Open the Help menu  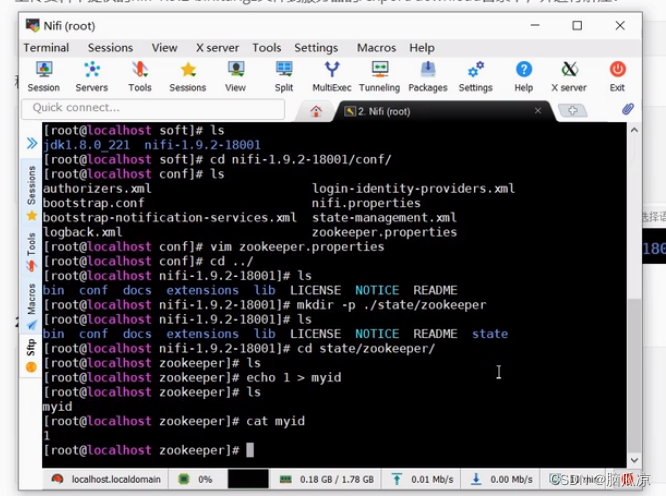click(422, 48)
